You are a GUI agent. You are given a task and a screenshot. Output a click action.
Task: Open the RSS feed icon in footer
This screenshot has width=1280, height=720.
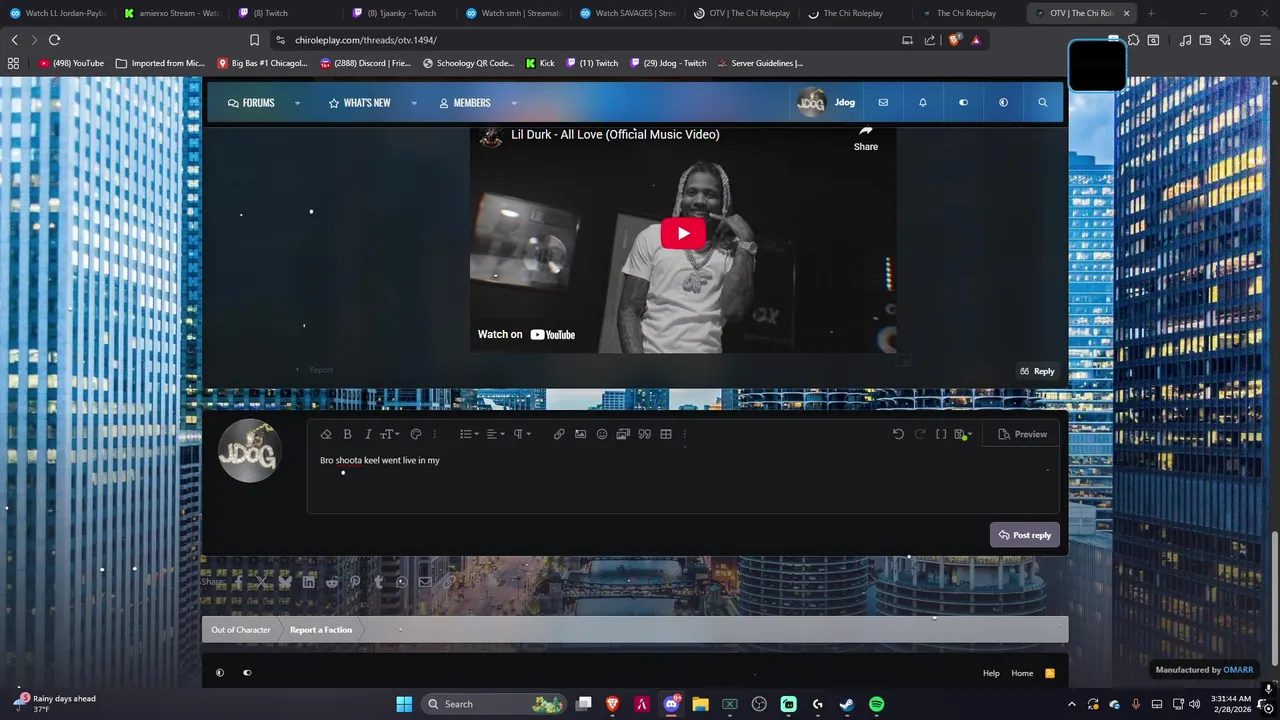[1050, 673]
